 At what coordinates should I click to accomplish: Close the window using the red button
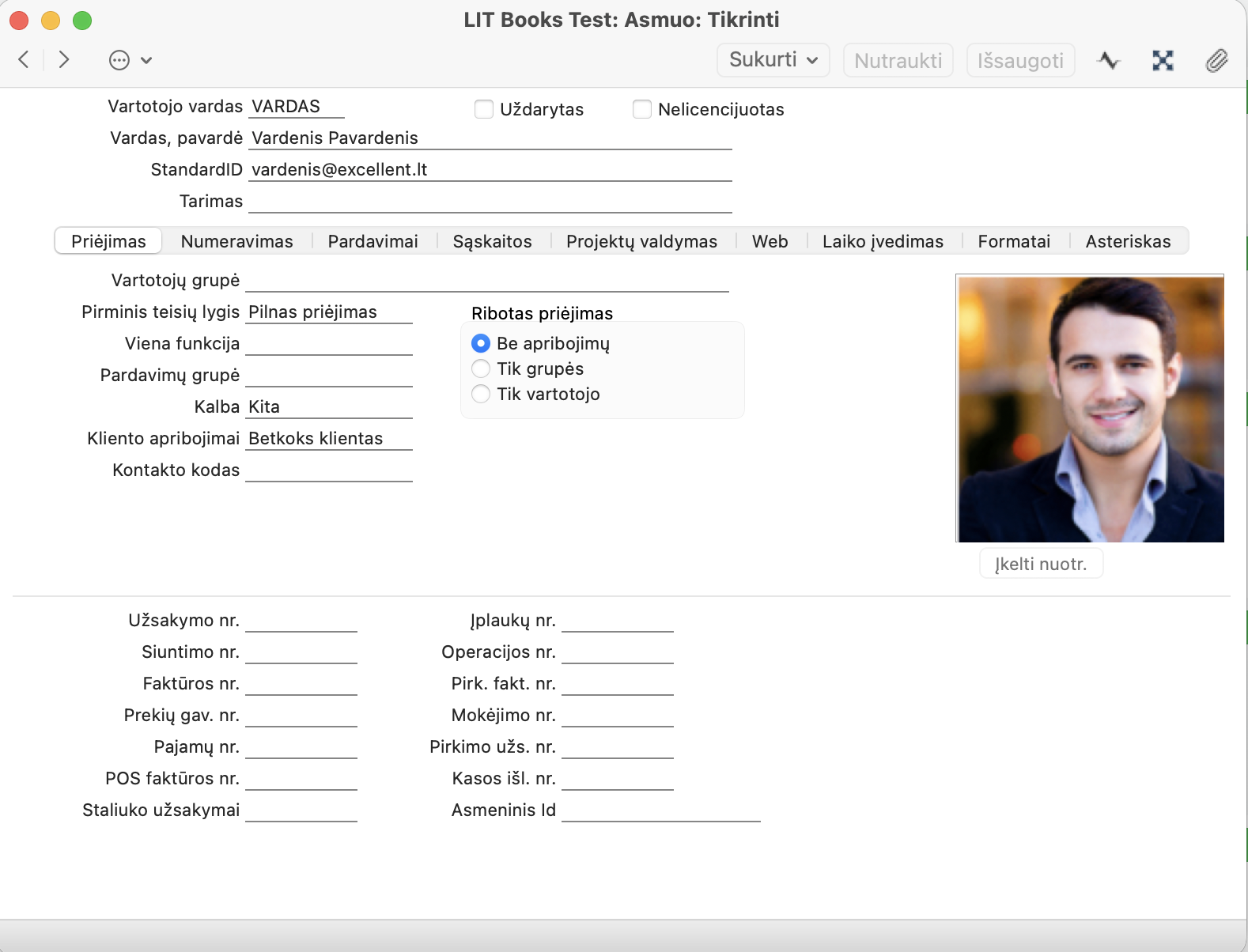(19, 21)
